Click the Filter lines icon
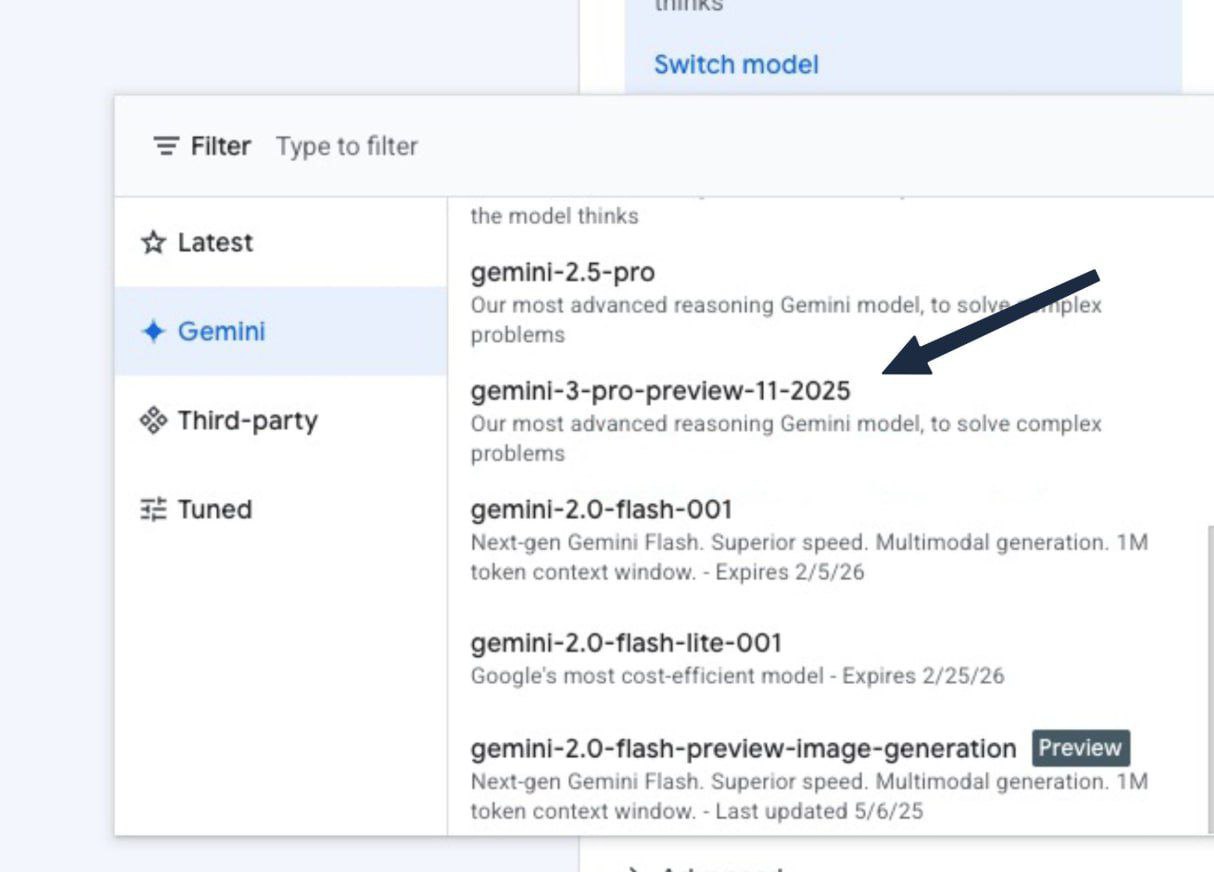The image size is (1214, 872). coord(166,146)
